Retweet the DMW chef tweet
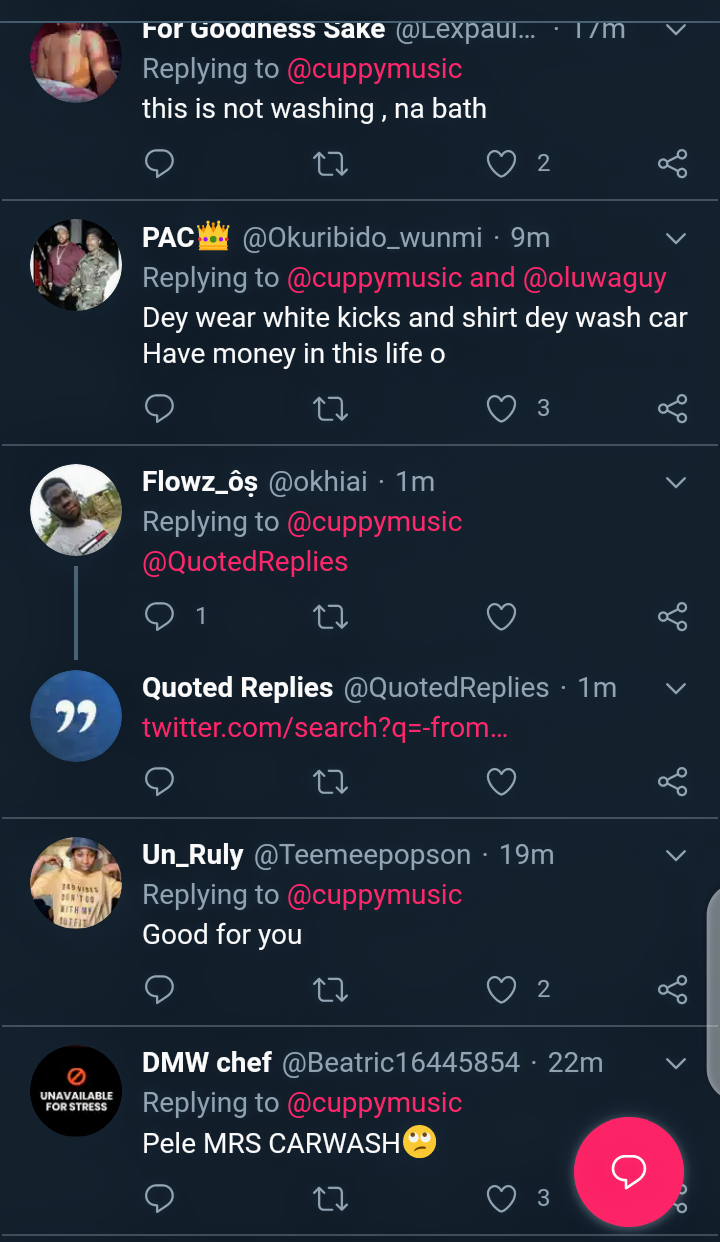 [330, 1197]
